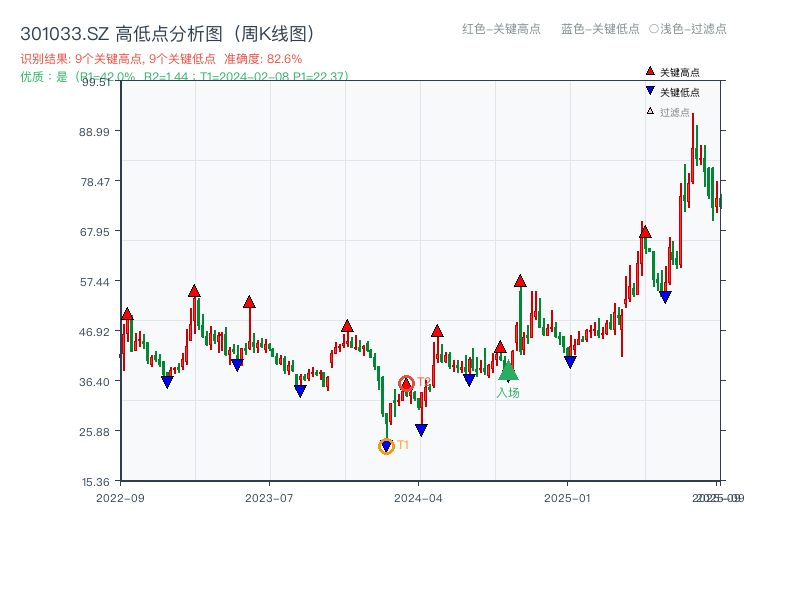Click the 2023-07 x-axis label
This screenshot has height=600, width=800.
pyautogui.click(x=269, y=498)
